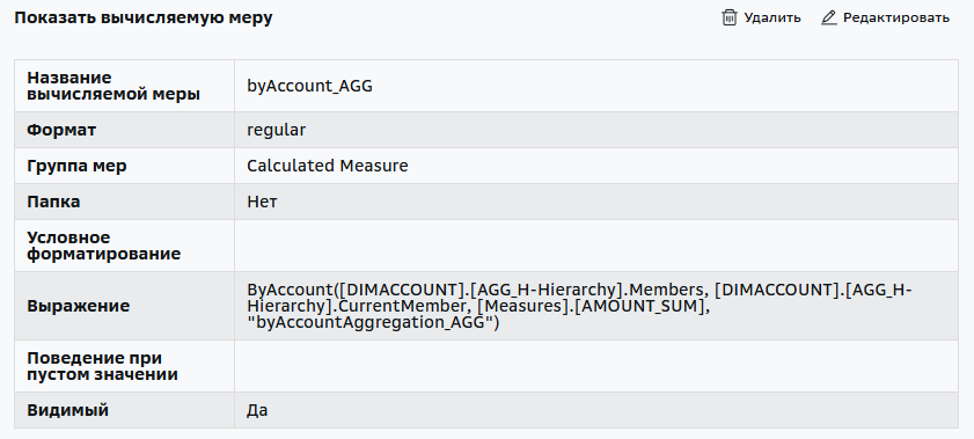Click the 'byAccount_AGG' measure name value
Viewport: 974px width, 439px height.
point(310,86)
